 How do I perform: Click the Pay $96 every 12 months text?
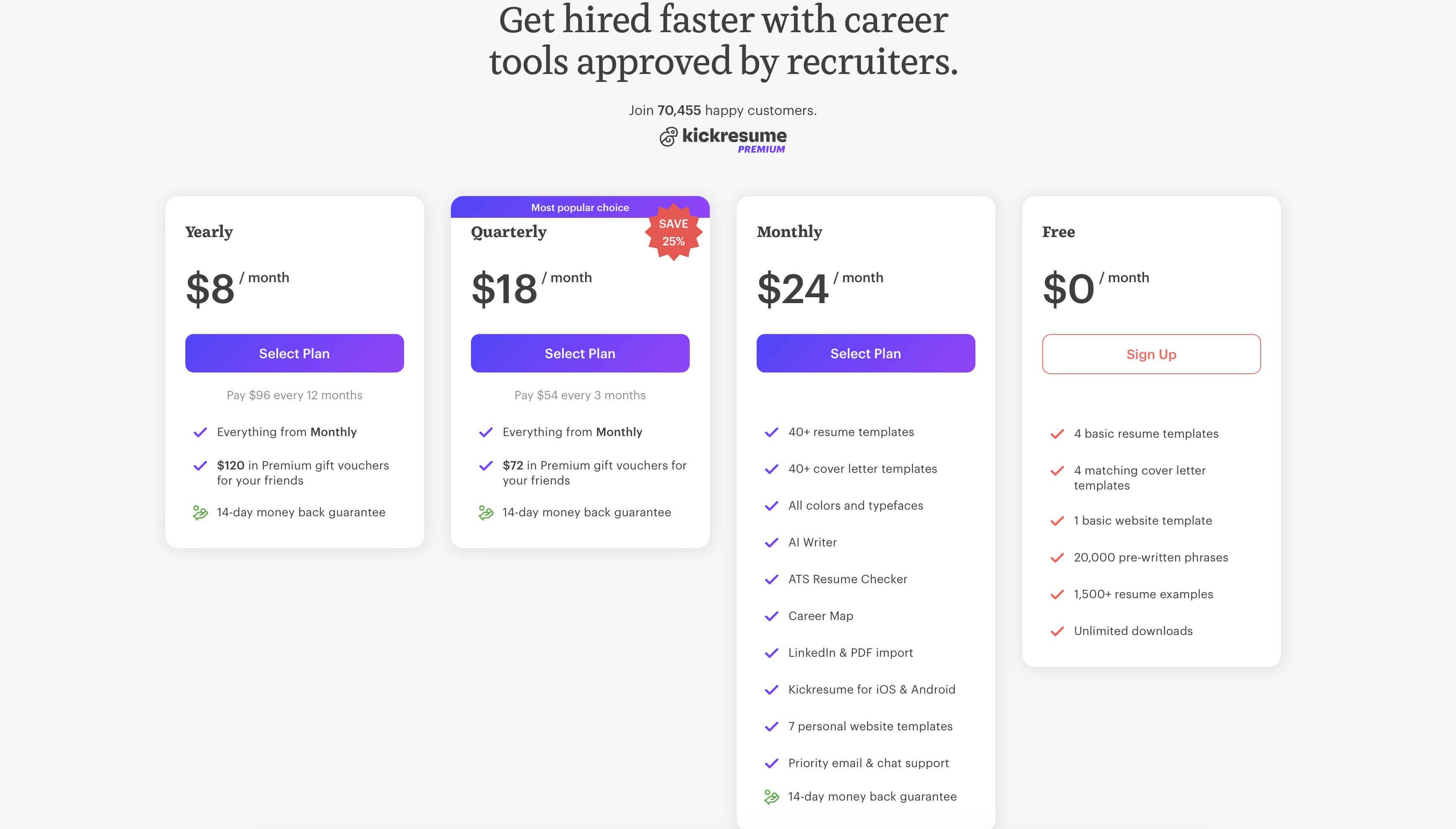[x=294, y=395]
